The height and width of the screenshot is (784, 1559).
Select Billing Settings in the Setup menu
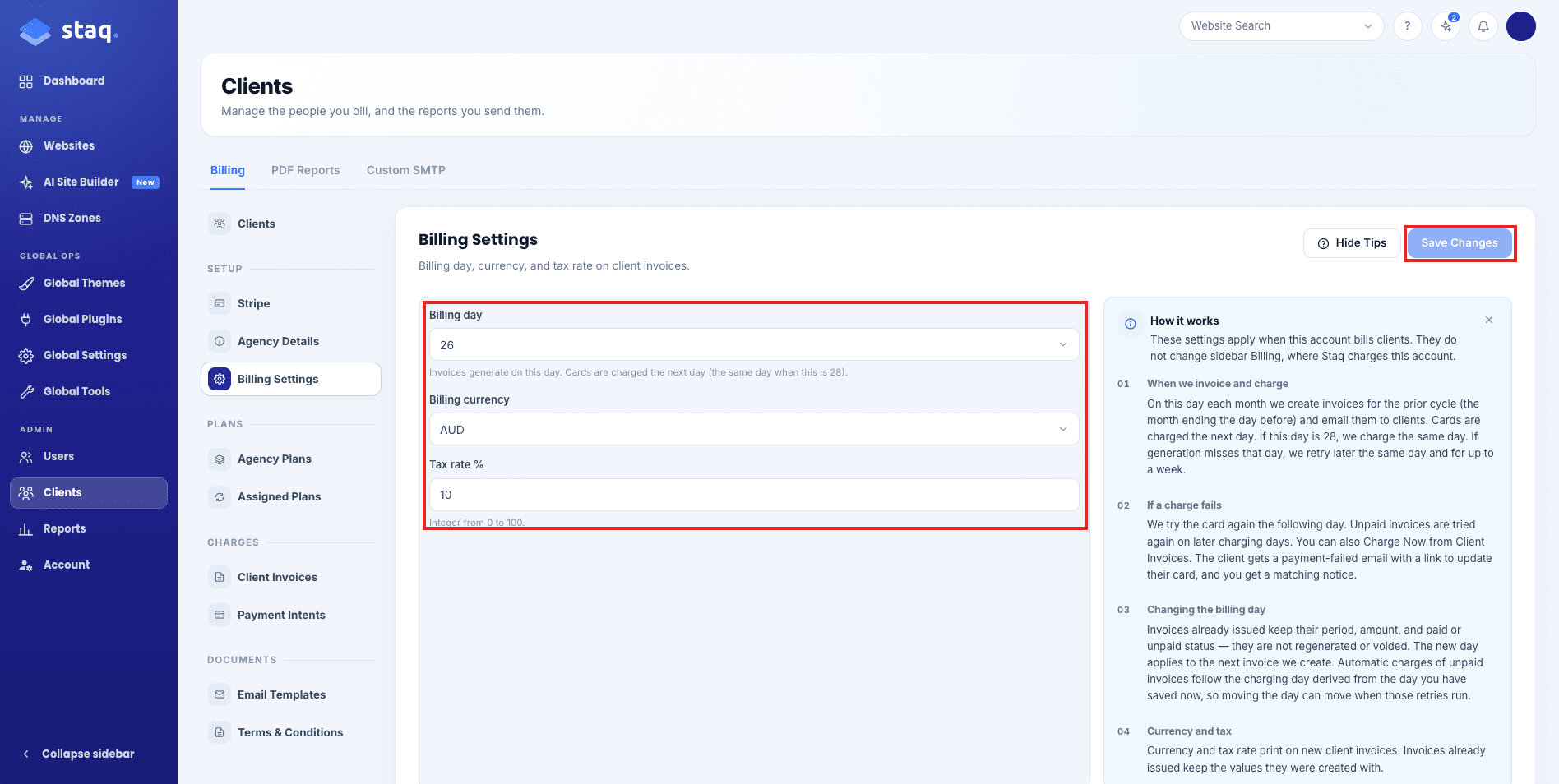291,379
